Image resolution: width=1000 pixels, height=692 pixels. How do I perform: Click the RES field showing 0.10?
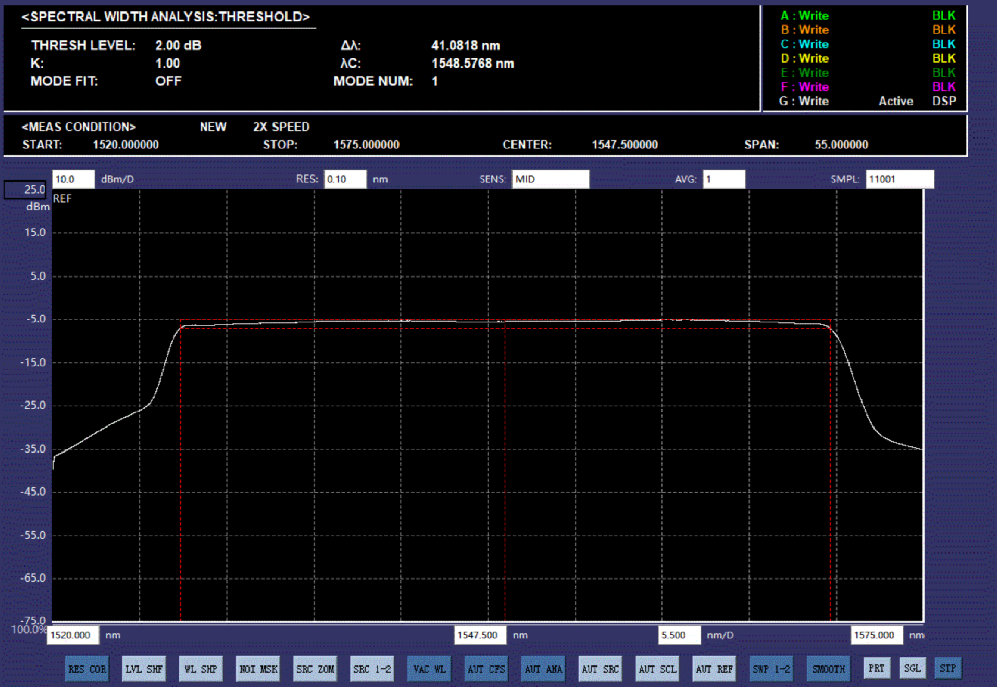pos(344,180)
